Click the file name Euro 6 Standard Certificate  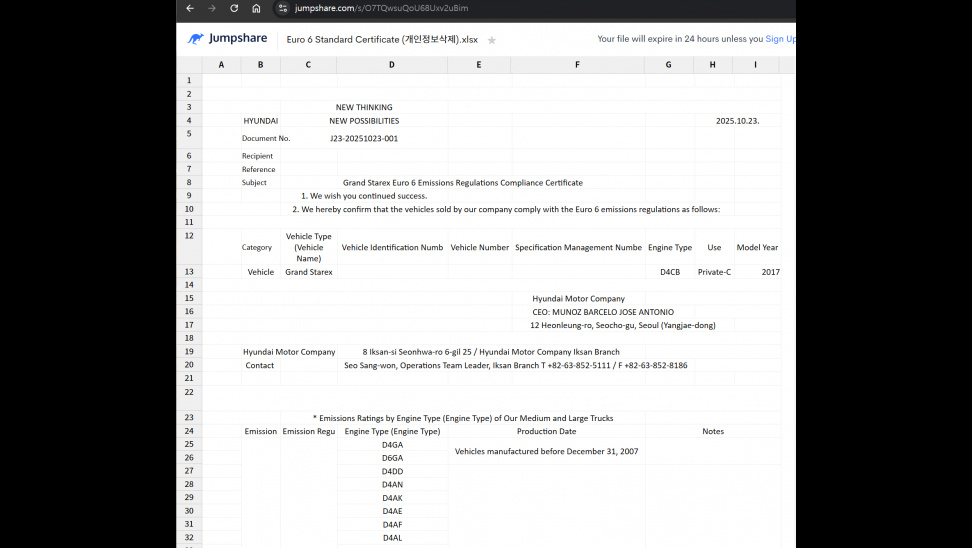pos(382,40)
